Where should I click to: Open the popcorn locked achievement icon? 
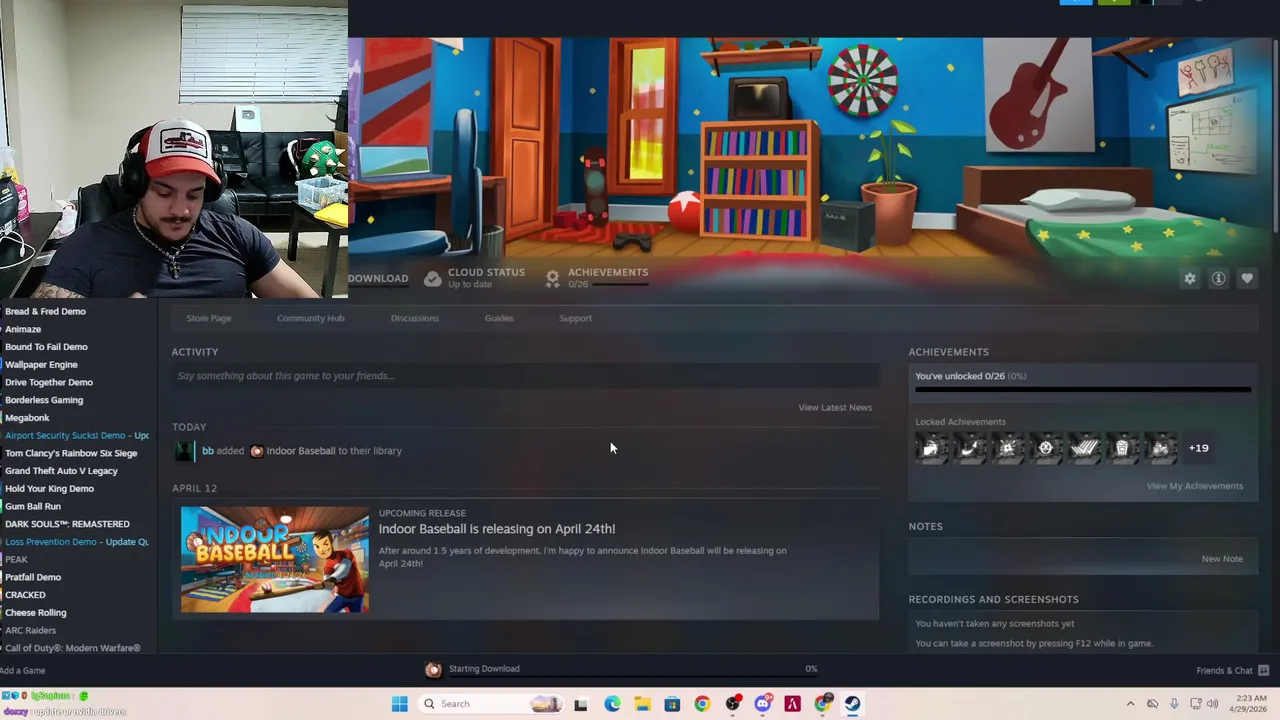tap(1122, 448)
